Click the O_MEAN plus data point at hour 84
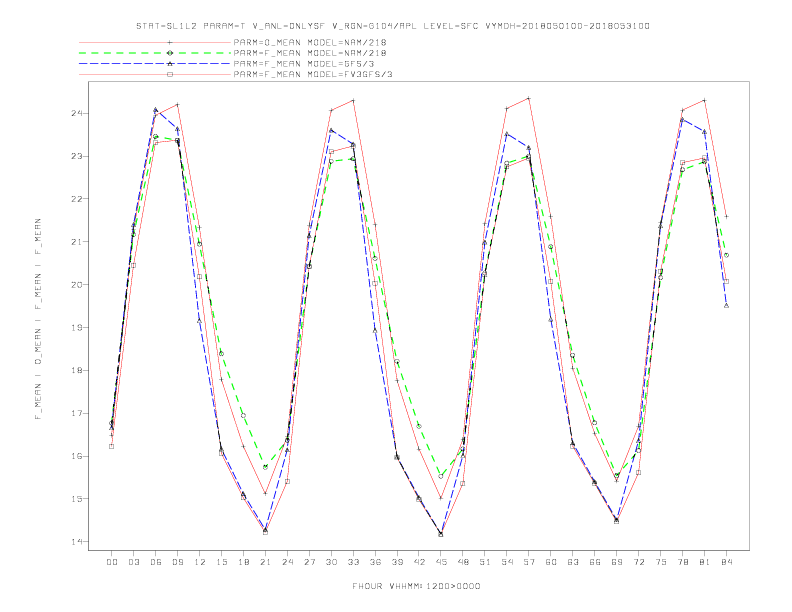The height and width of the screenshot is (612, 792). coord(726,217)
